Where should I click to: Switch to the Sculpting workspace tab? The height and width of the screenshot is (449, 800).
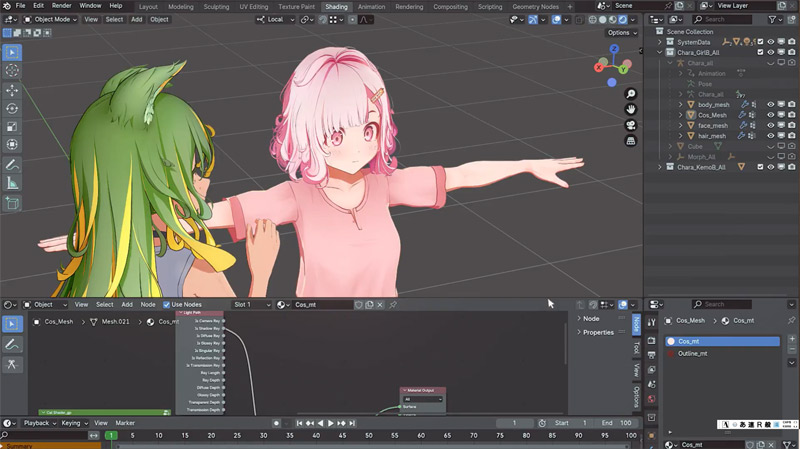[x=216, y=7]
